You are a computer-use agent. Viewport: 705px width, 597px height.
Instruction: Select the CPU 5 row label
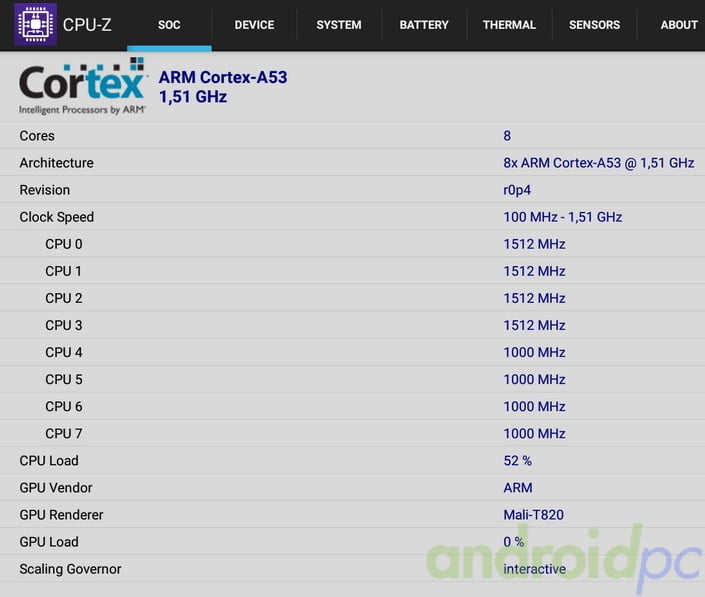coord(64,379)
